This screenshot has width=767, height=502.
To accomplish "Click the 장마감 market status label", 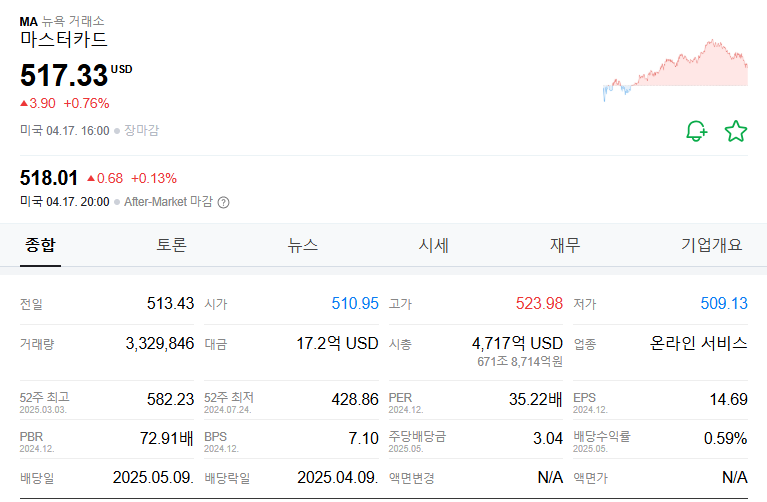I will (x=141, y=131).
